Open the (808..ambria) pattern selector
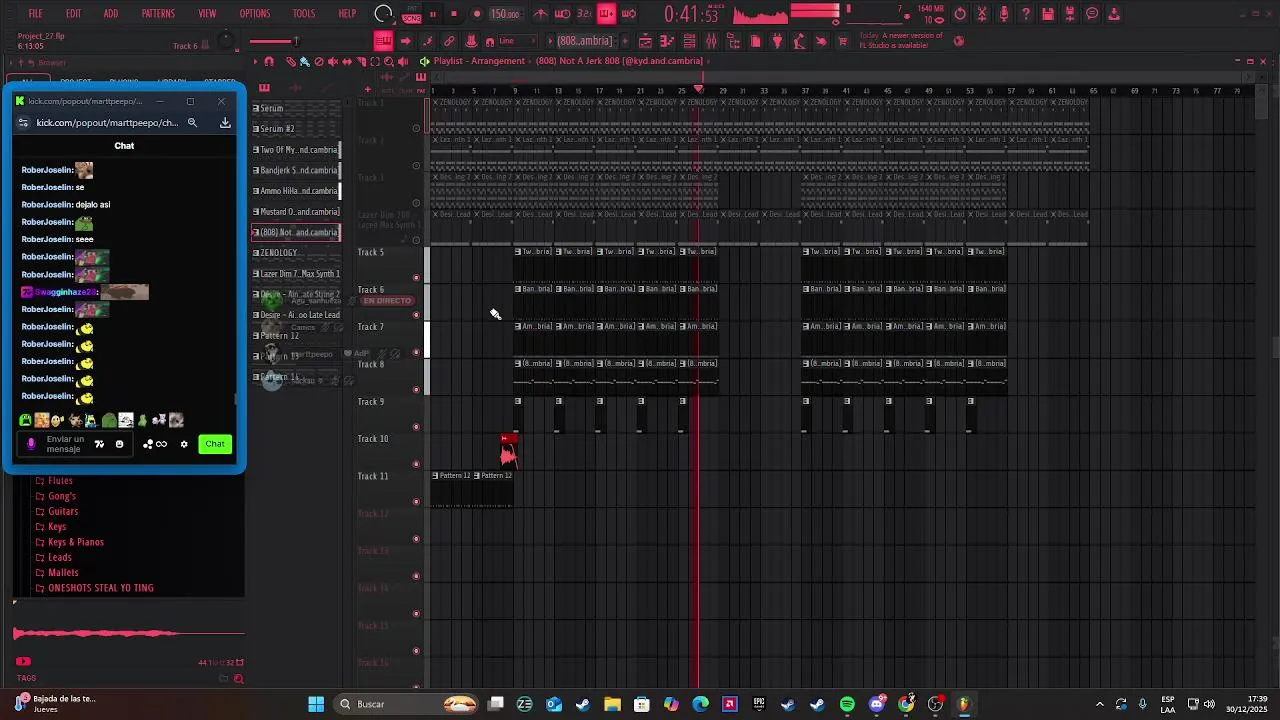Image resolution: width=1280 pixels, height=720 pixels. (x=585, y=41)
